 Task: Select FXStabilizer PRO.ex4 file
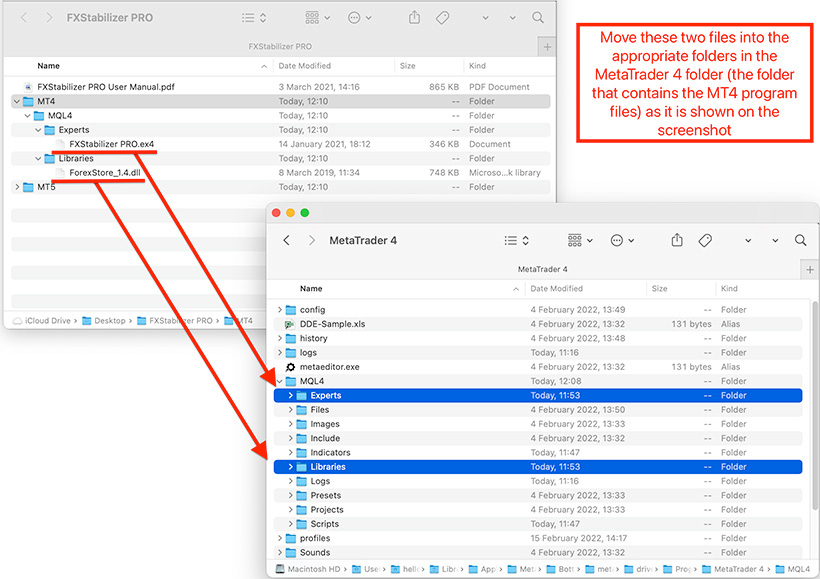point(280,144)
